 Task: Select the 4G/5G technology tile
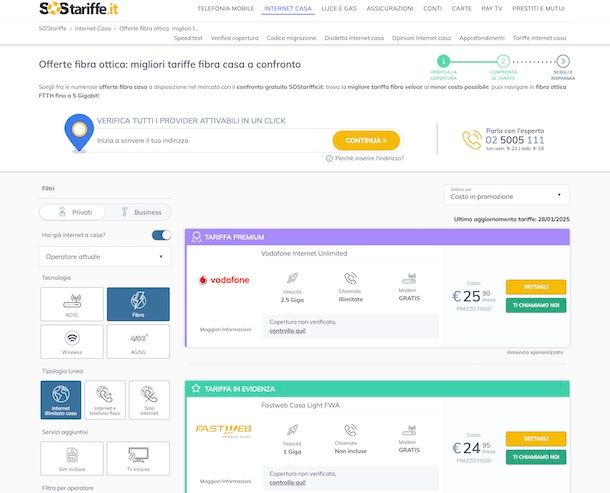click(138, 342)
